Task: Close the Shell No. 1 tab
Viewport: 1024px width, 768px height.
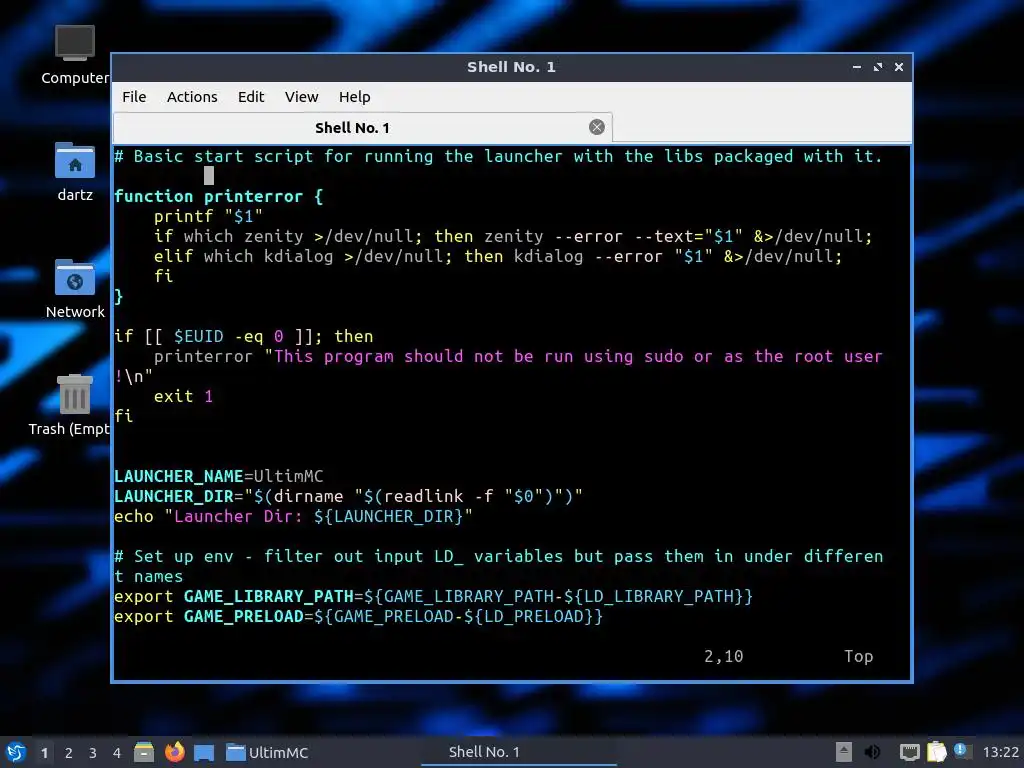Action: (596, 127)
